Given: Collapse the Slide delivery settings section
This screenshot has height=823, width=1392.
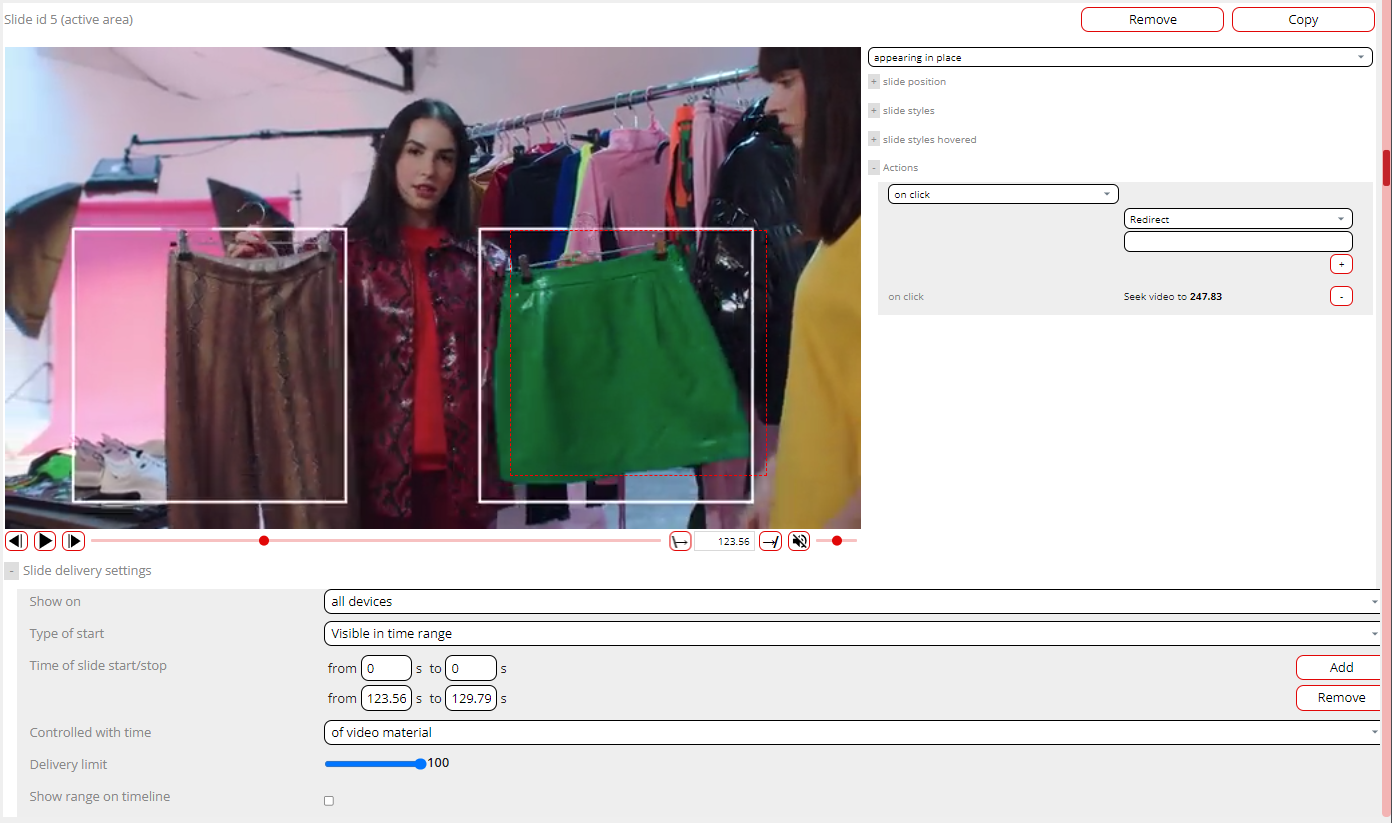Looking at the screenshot, I should (x=12, y=571).
